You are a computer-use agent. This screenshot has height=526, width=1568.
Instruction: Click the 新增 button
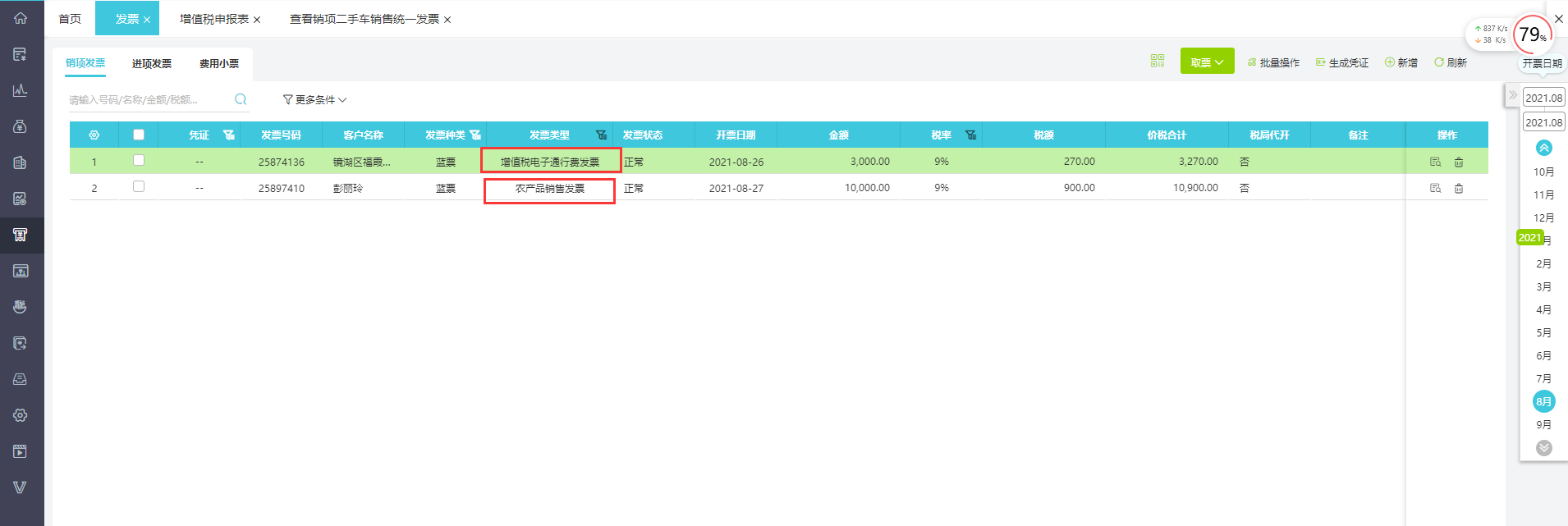click(x=1401, y=62)
